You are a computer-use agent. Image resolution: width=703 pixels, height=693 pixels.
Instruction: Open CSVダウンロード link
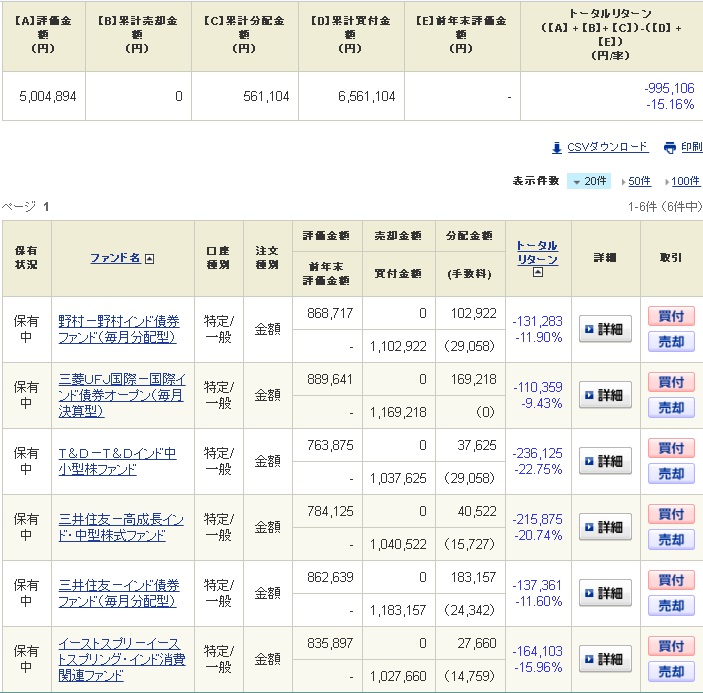[607, 147]
